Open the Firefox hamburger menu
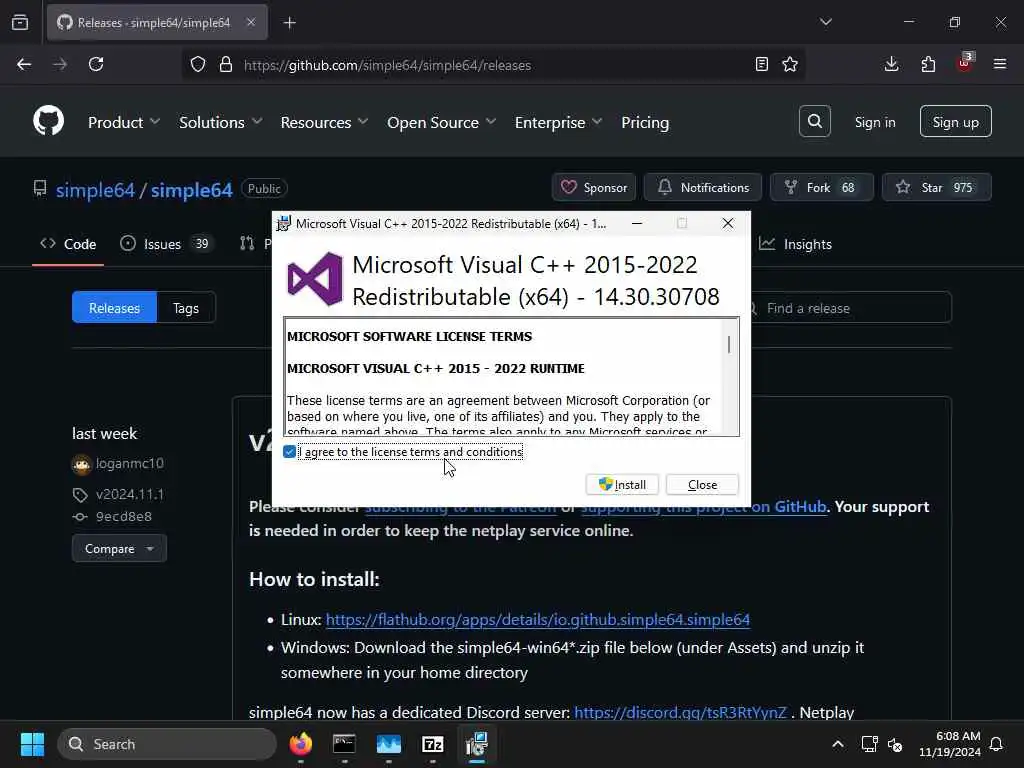The image size is (1024, 768). tap(1000, 64)
